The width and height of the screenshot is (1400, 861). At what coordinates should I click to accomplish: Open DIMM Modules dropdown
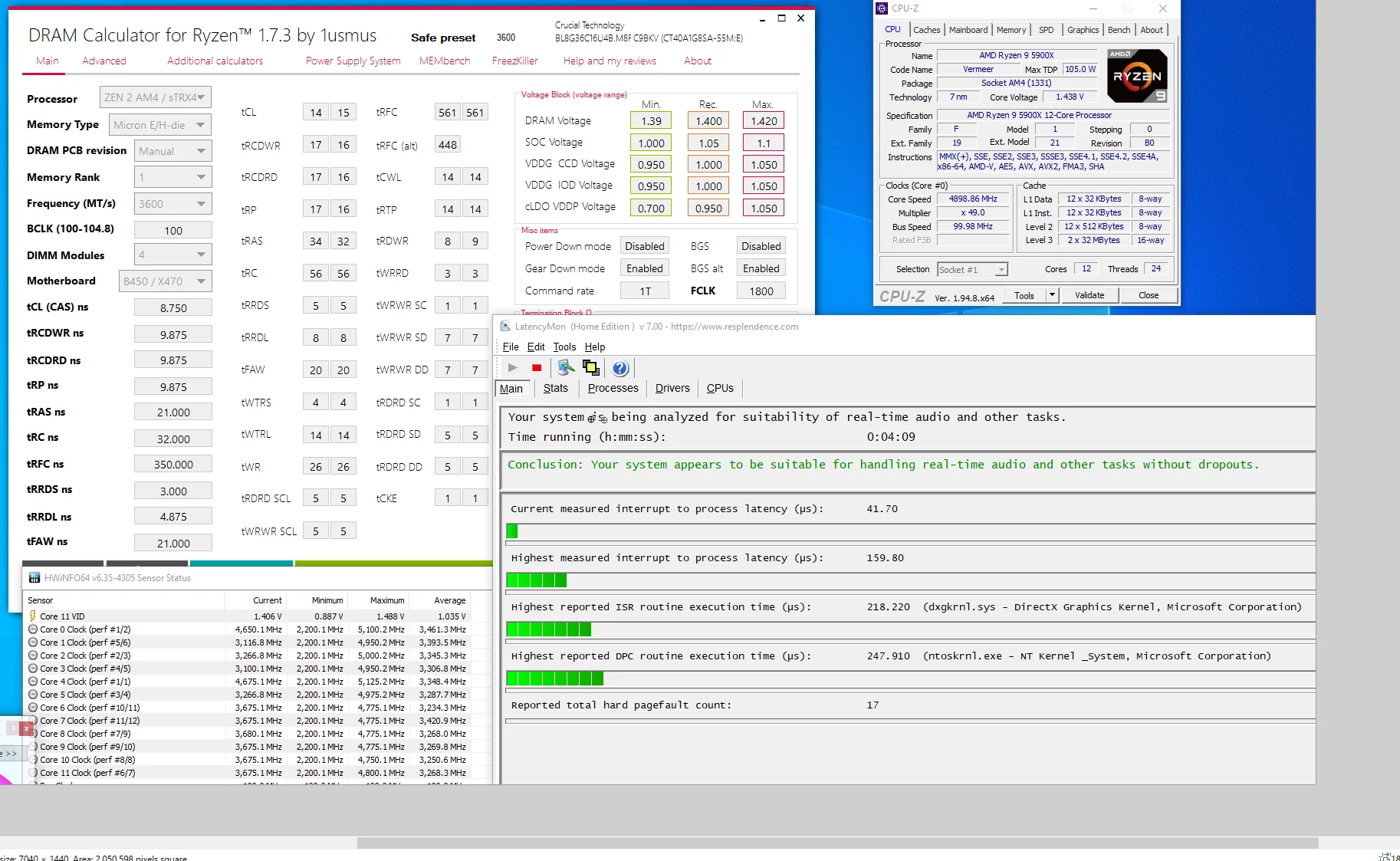[173, 255]
